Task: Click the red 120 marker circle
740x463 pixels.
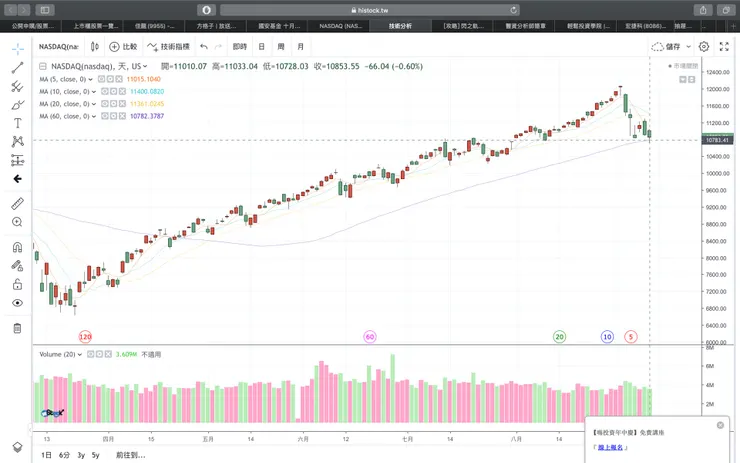Action: pos(85,337)
